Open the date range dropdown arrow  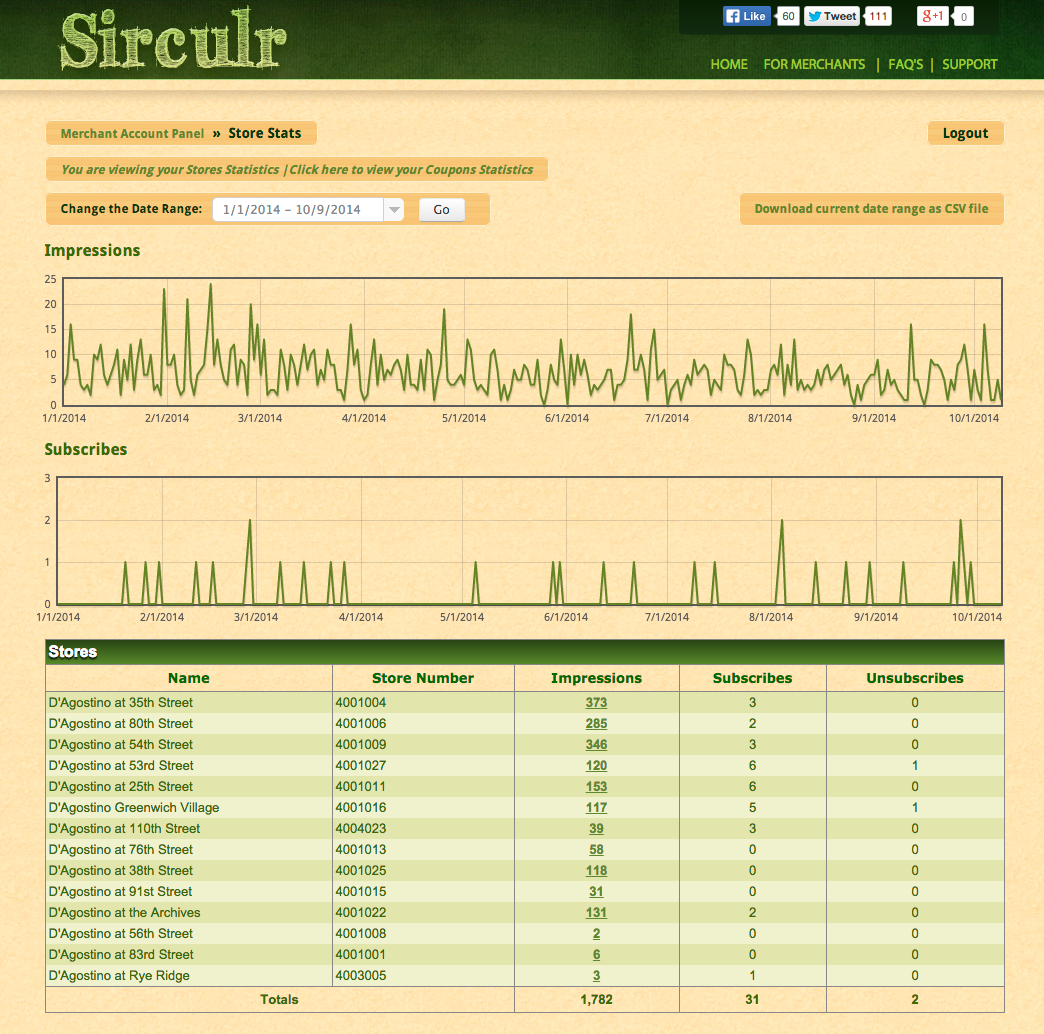click(394, 210)
